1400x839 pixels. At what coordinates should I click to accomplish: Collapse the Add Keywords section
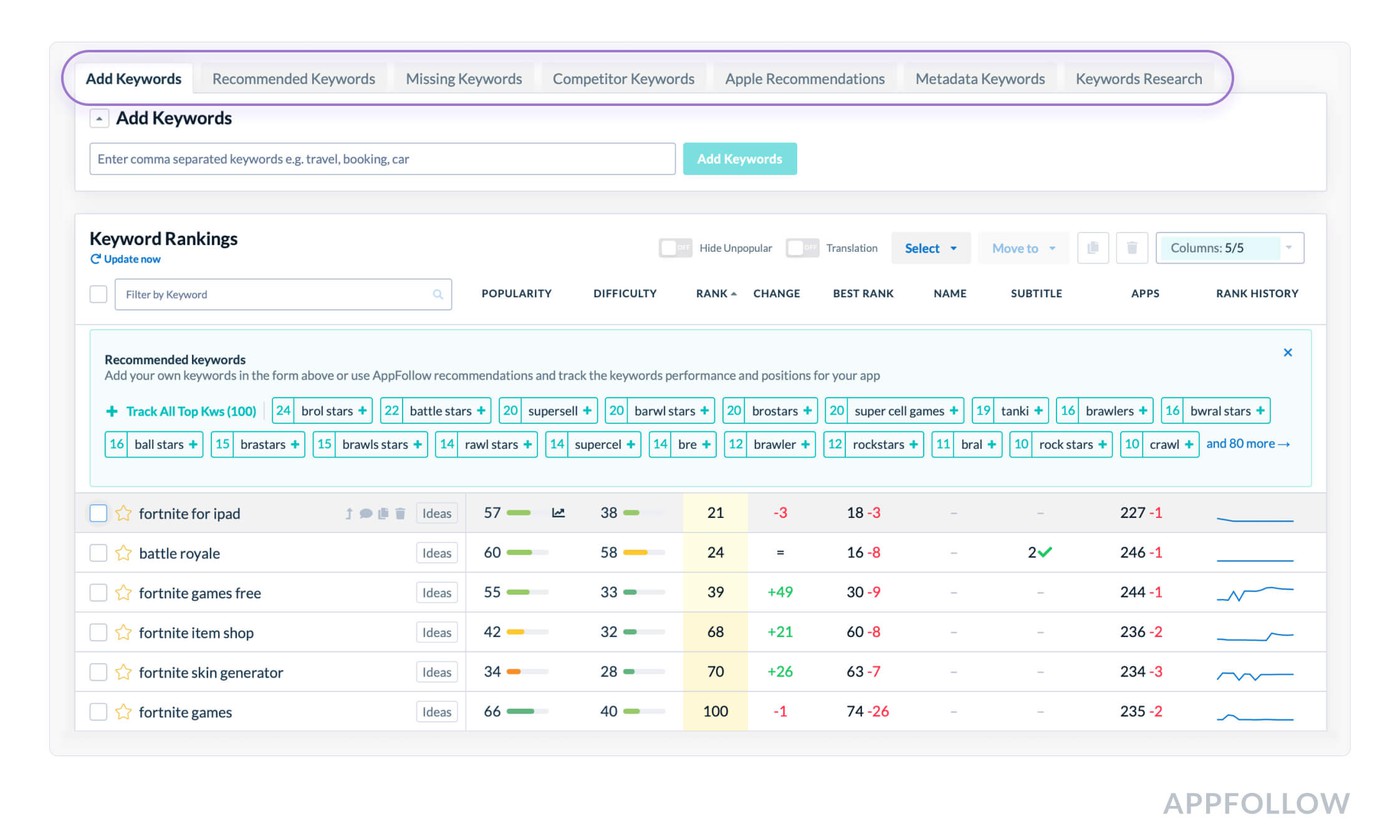99,118
